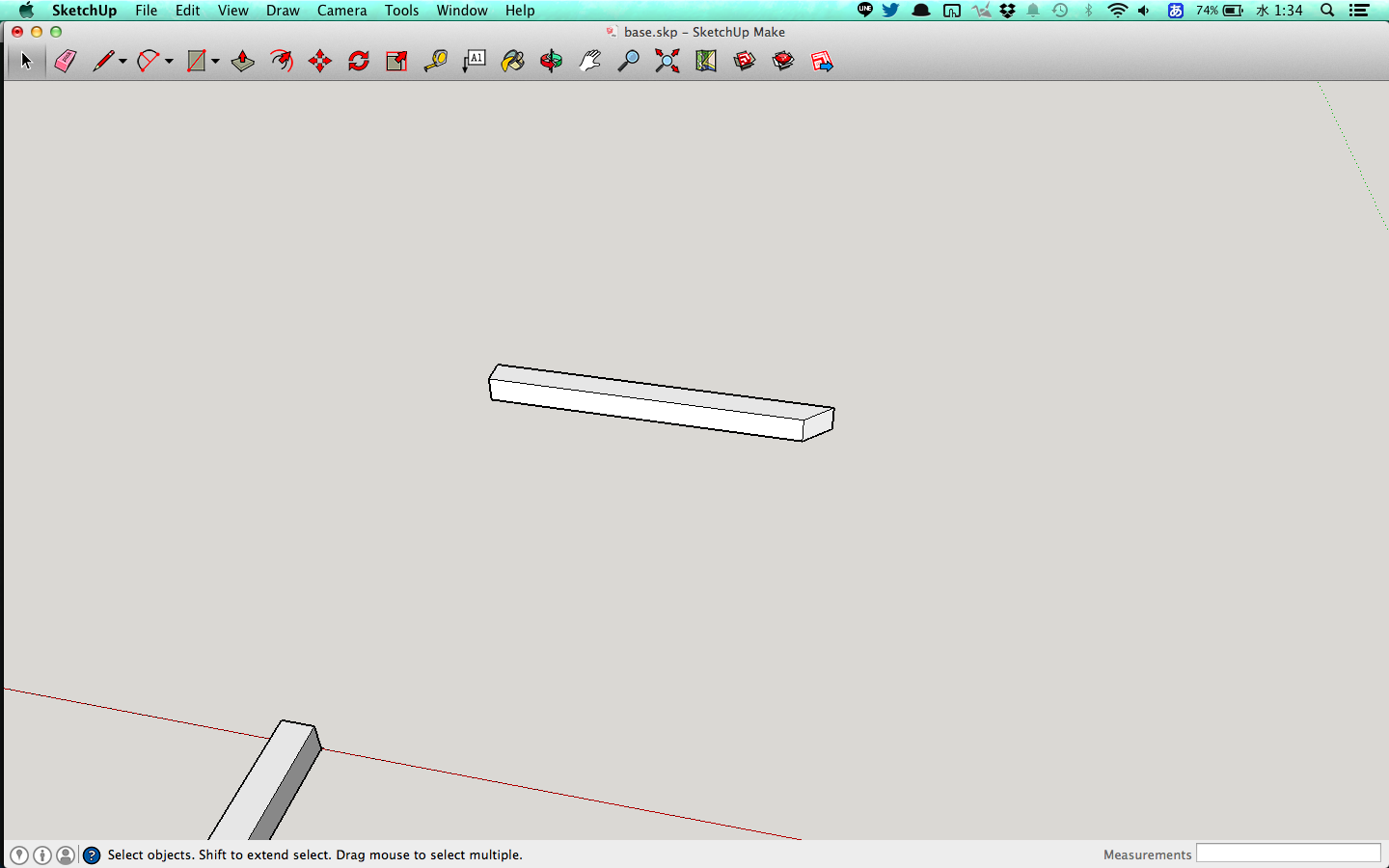Select the Eraser tool

pyautogui.click(x=65, y=62)
